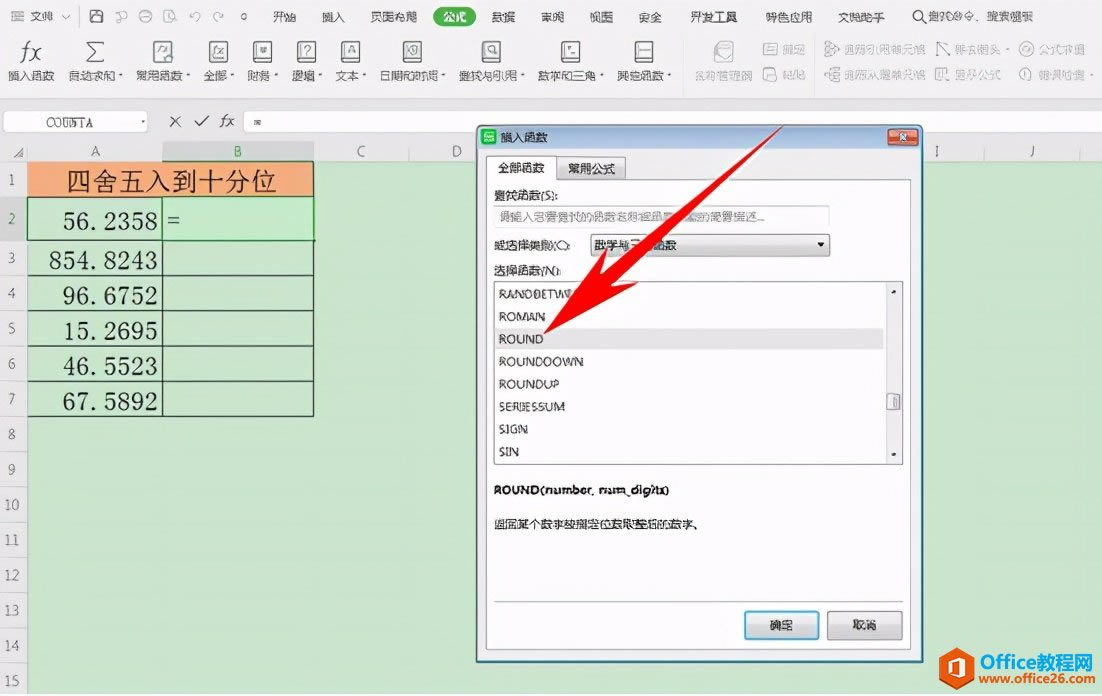The height and width of the screenshot is (696, 1102).
Task: Click Trace Dependents (追踪从属单元格)
Action: pyautogui.click(x=874, y=75)
